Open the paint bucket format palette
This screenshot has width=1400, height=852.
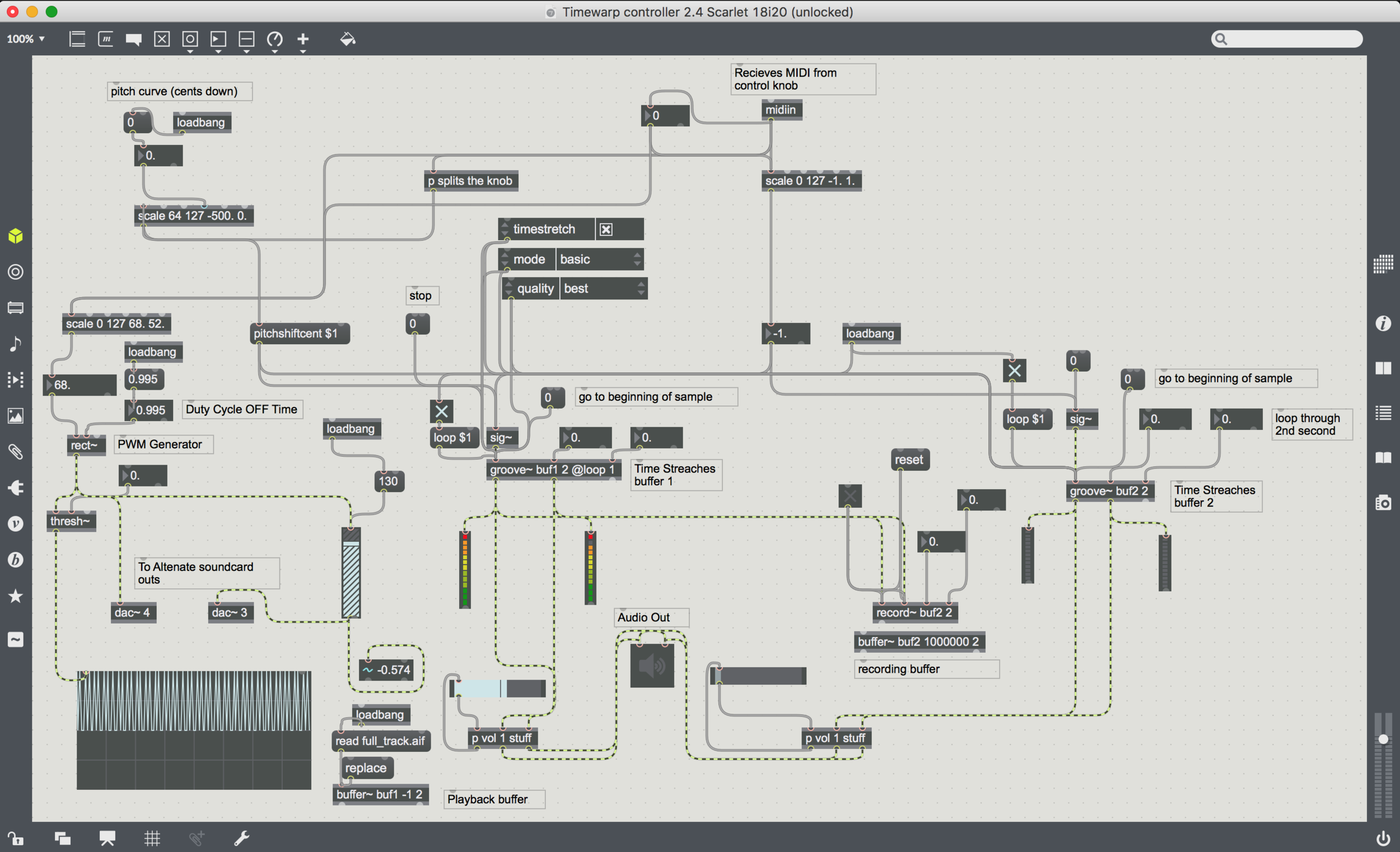point(347,39)
